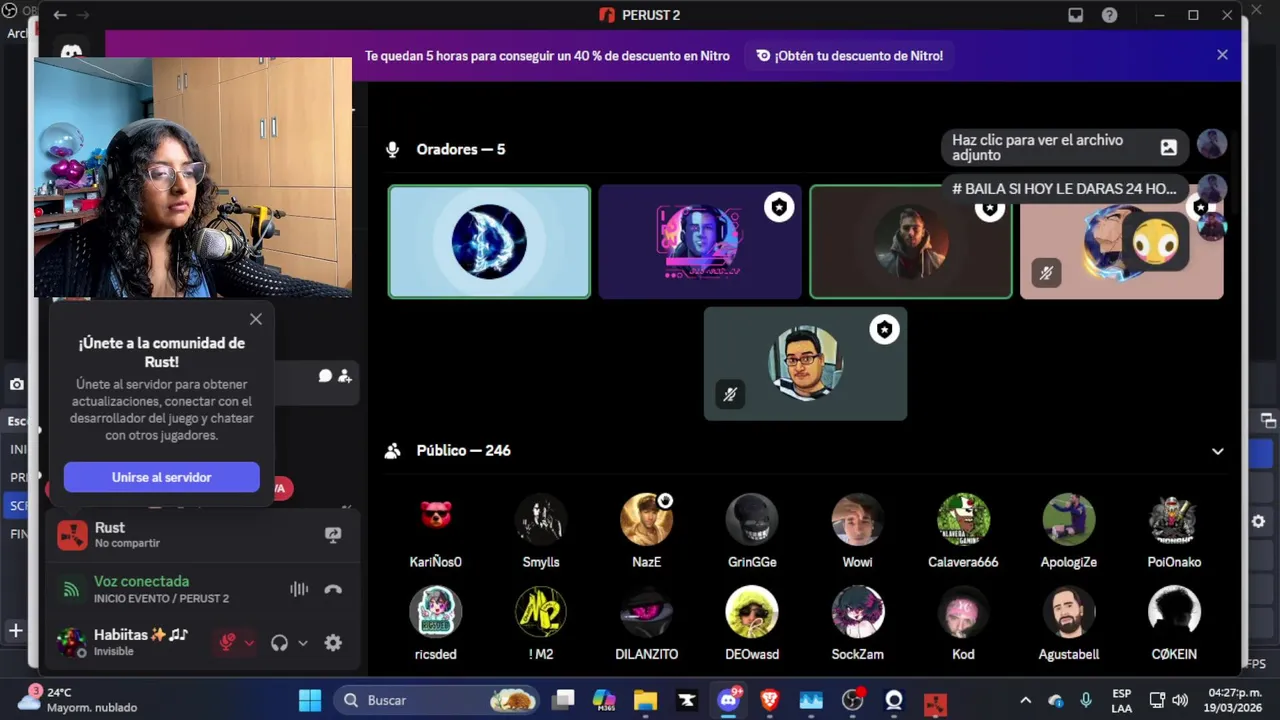Image resolution: width=1280 pixels, height=720 pixels.
Task: Go back with the title bar arrow
Action: coord(60,15)
